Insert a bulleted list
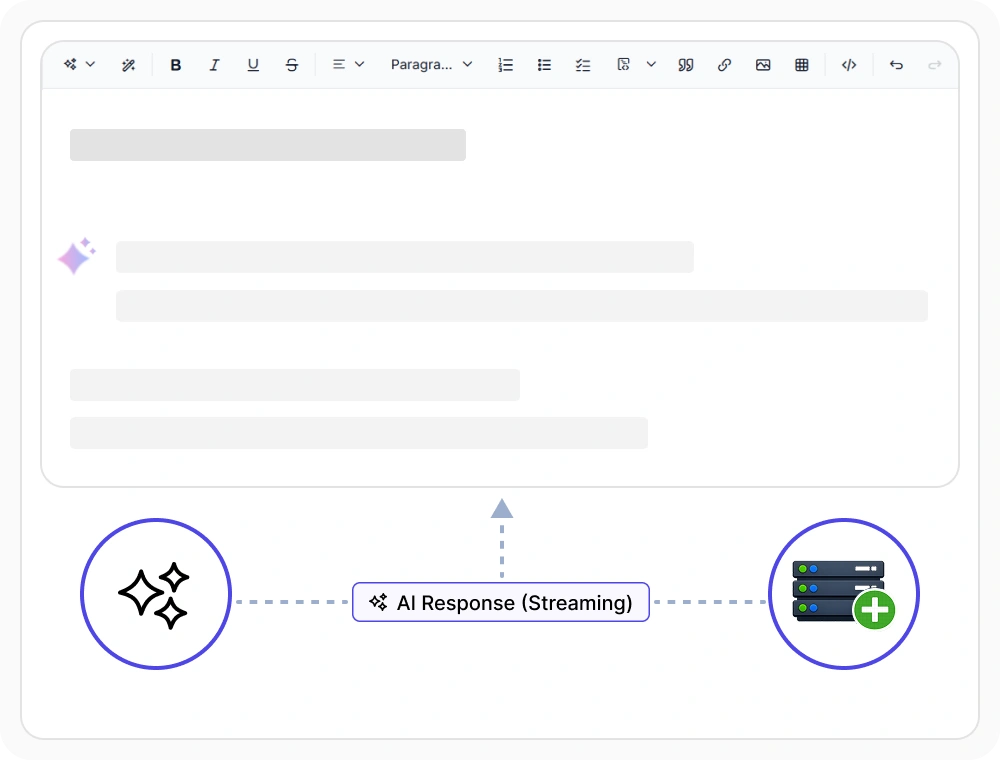Viewport: 1000px width, 760px height. coord(544,65)
